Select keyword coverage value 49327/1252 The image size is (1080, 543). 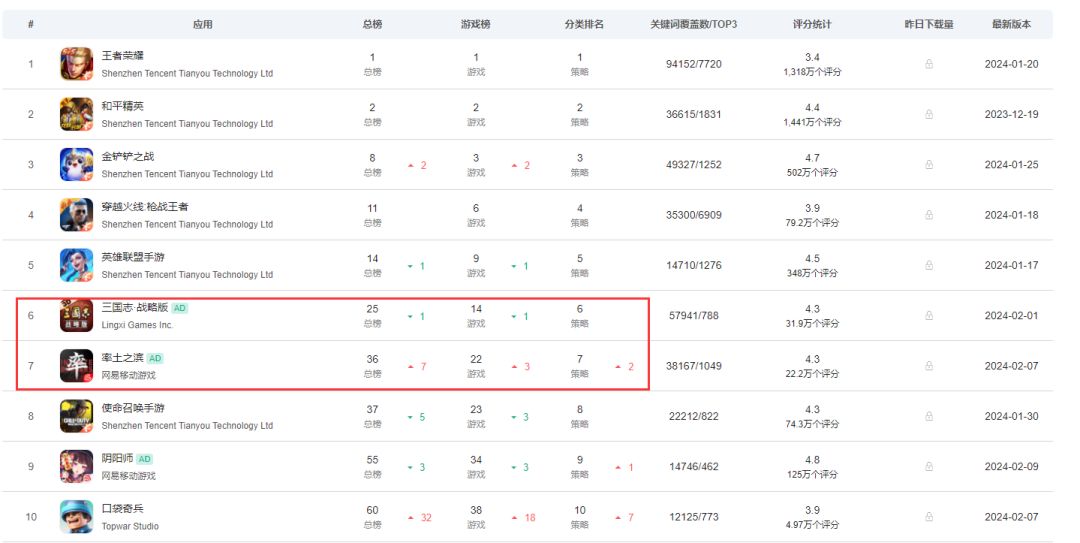tap(694, 165)
